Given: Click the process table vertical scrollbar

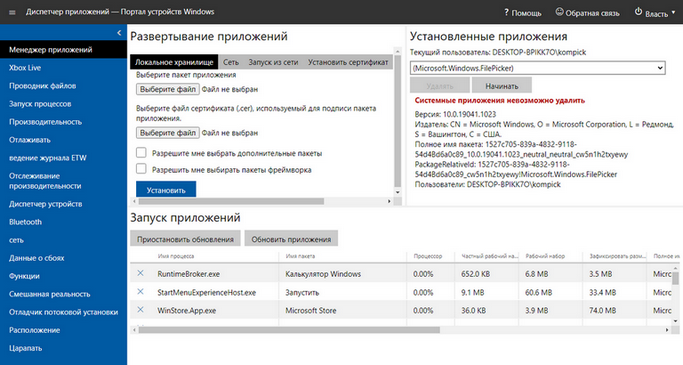Looking at the screenshot, I should (675, 278).
